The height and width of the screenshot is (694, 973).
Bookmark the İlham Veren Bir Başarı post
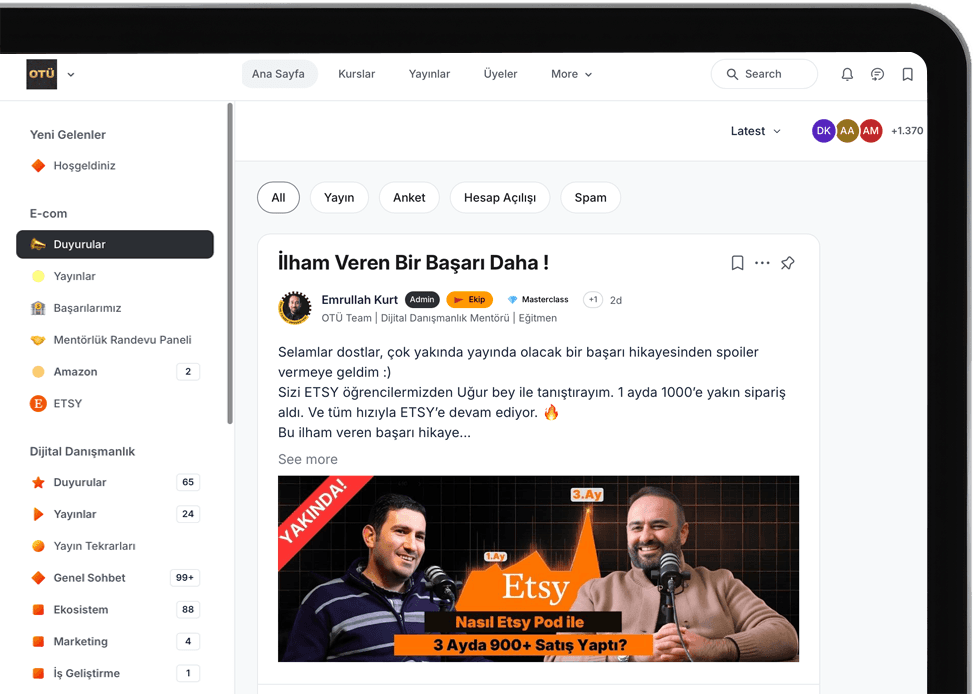737,263
